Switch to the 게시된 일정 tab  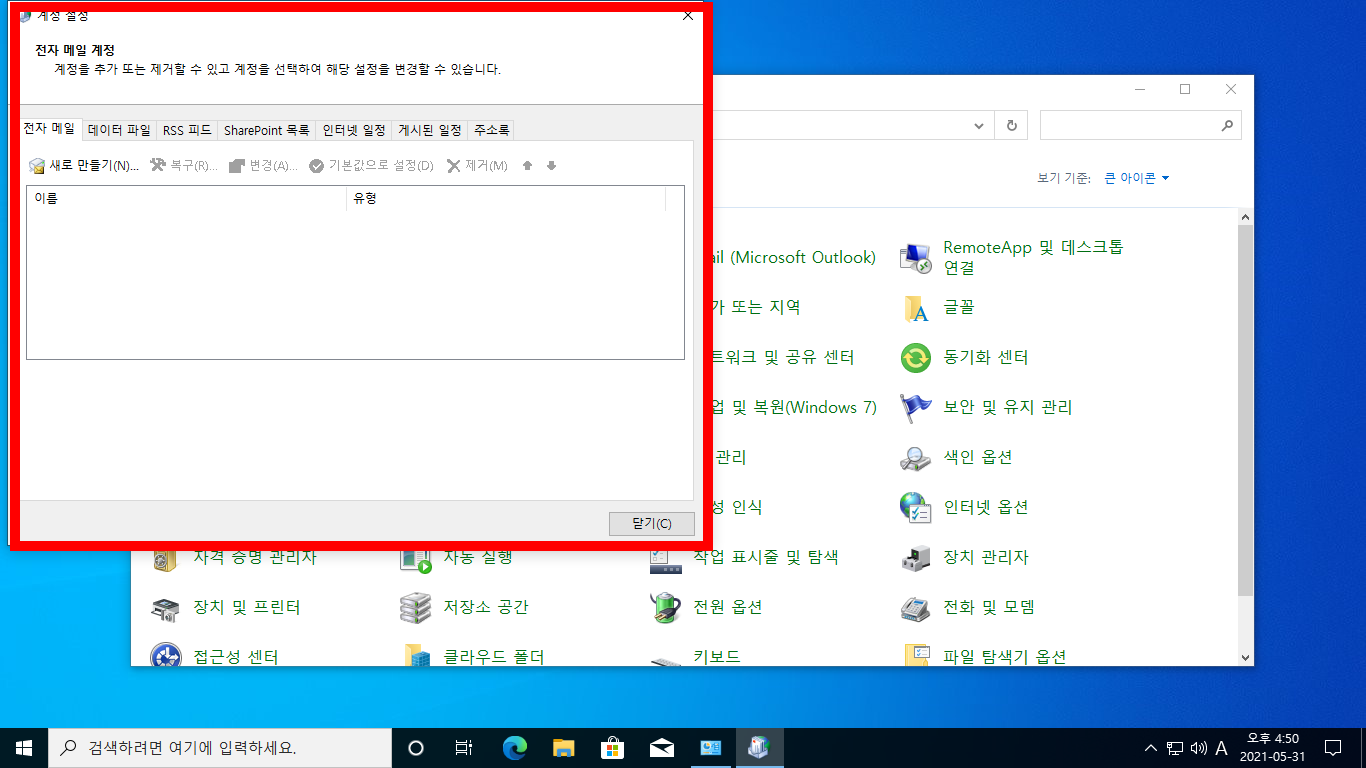pos(430,131)
